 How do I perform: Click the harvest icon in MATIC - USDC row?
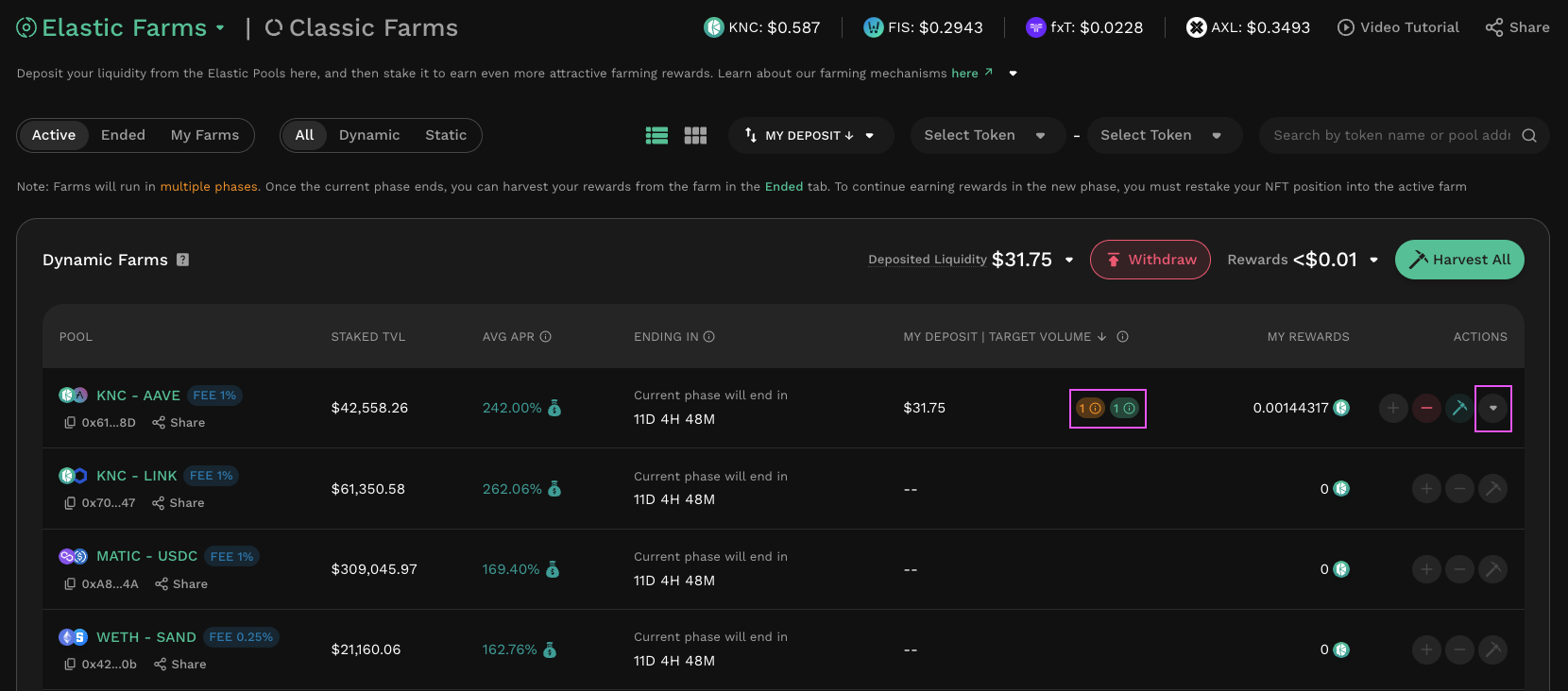[1492, 569]
